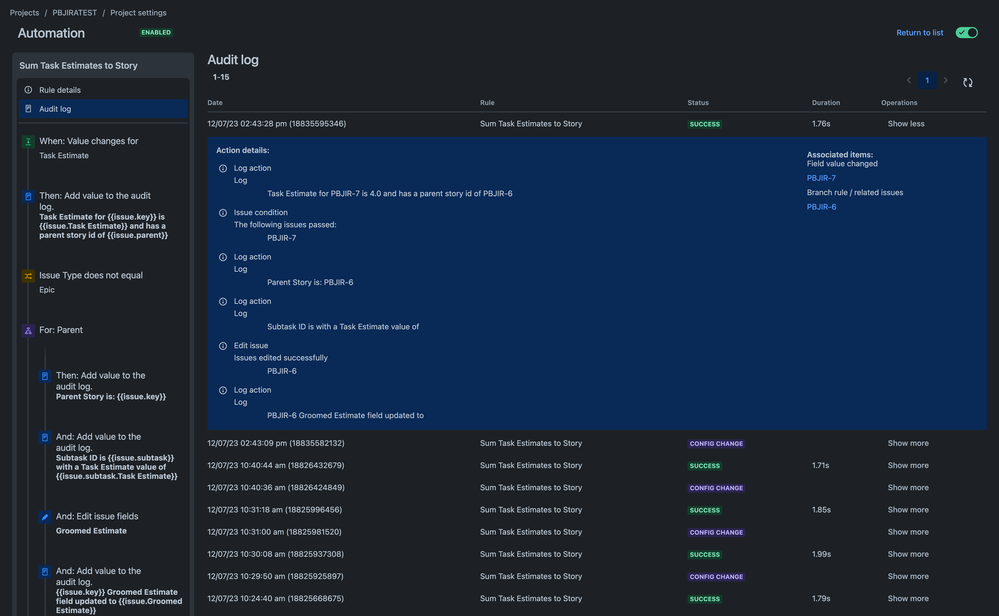This screenshot has width=999, height=616.
Task: Expand the 10:30:08 am entry with Show more
Action: tap(908, 554)
